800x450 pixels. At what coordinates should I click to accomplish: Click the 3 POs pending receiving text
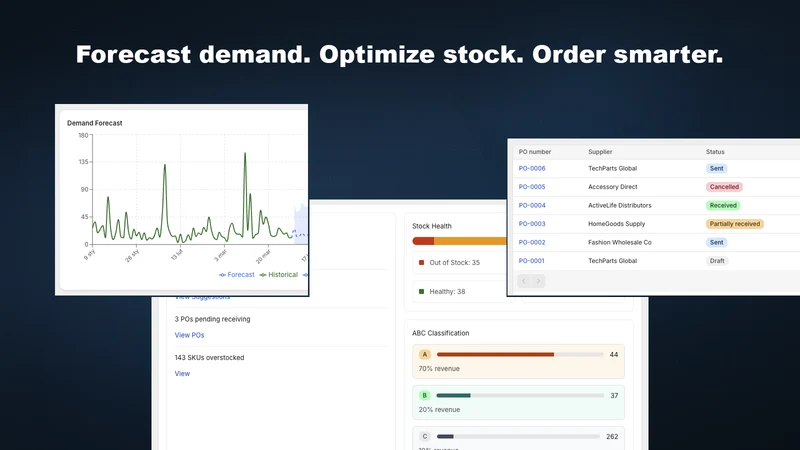coord(212,319)
